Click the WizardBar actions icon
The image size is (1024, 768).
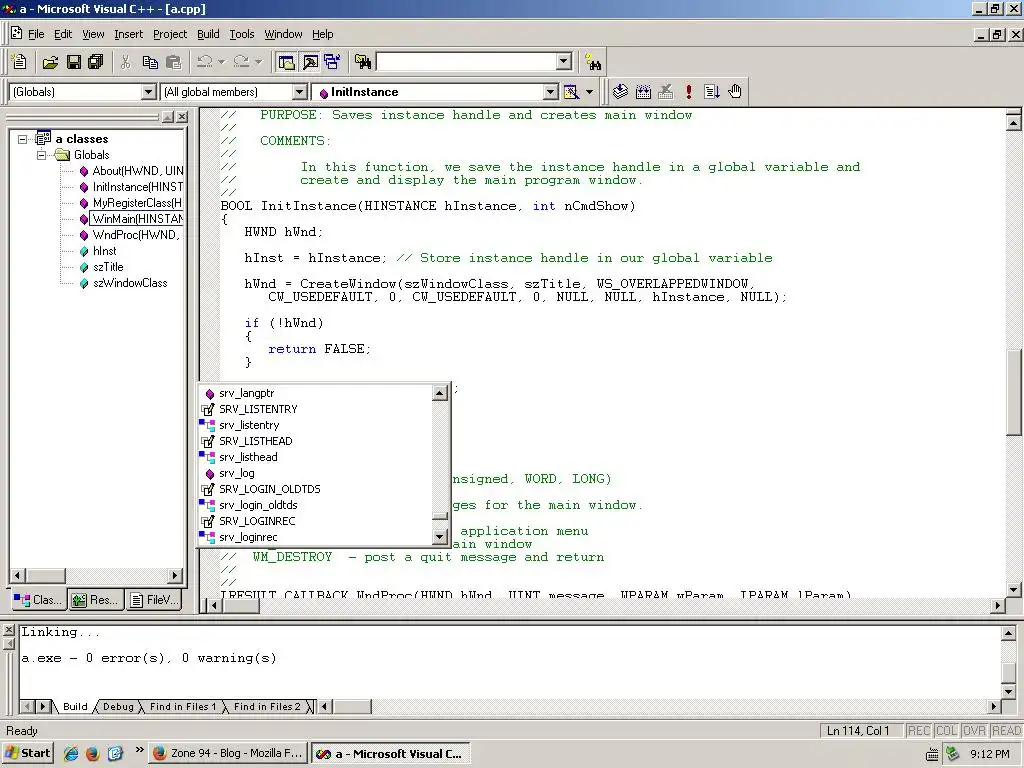click(x=571, y=92)
